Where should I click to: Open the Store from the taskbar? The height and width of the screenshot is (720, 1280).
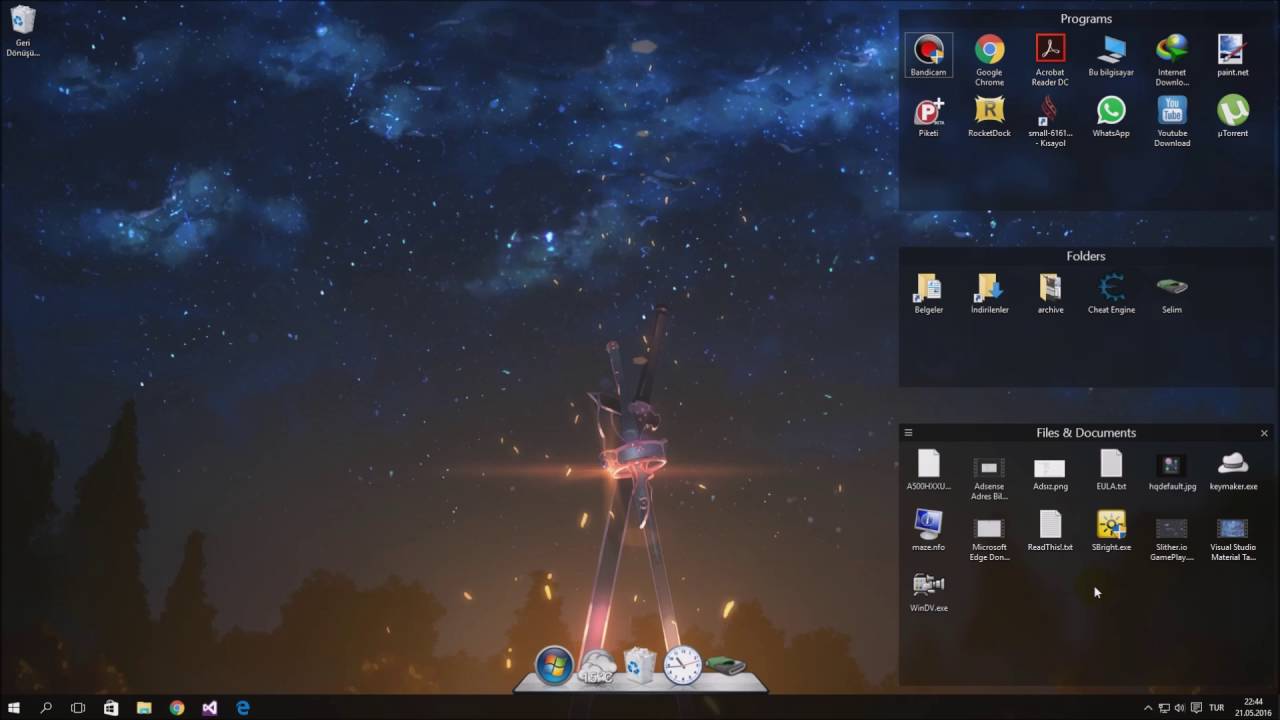pyautogui.click(x=111, y=707)
